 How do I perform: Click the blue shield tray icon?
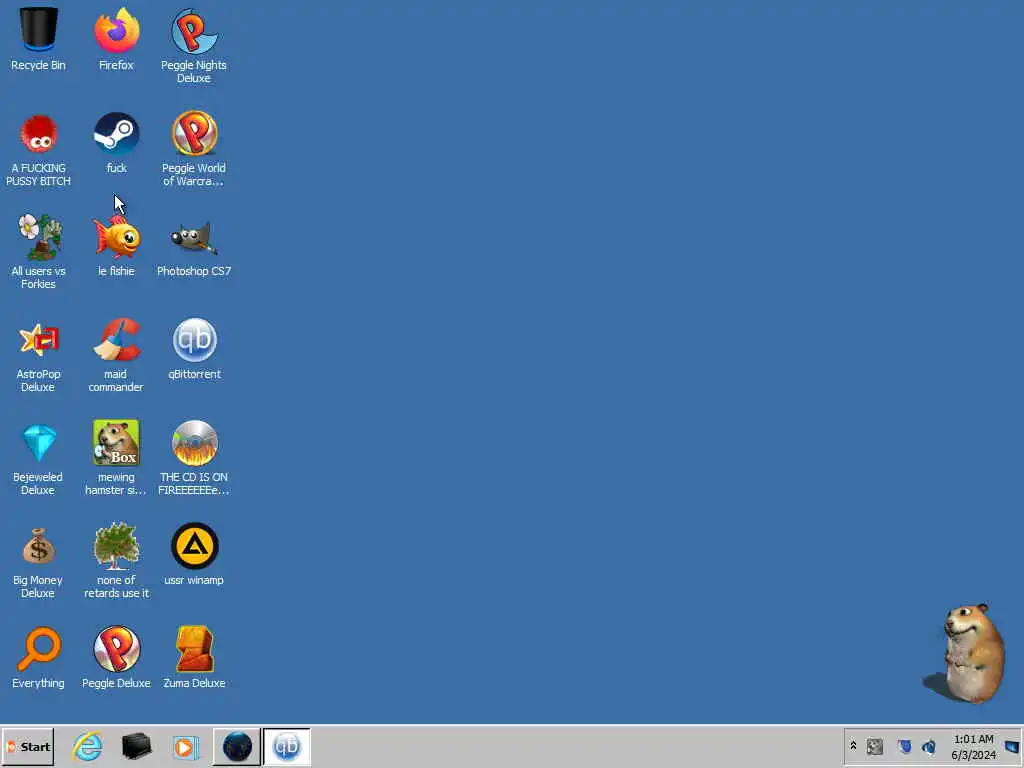(904, 746)
